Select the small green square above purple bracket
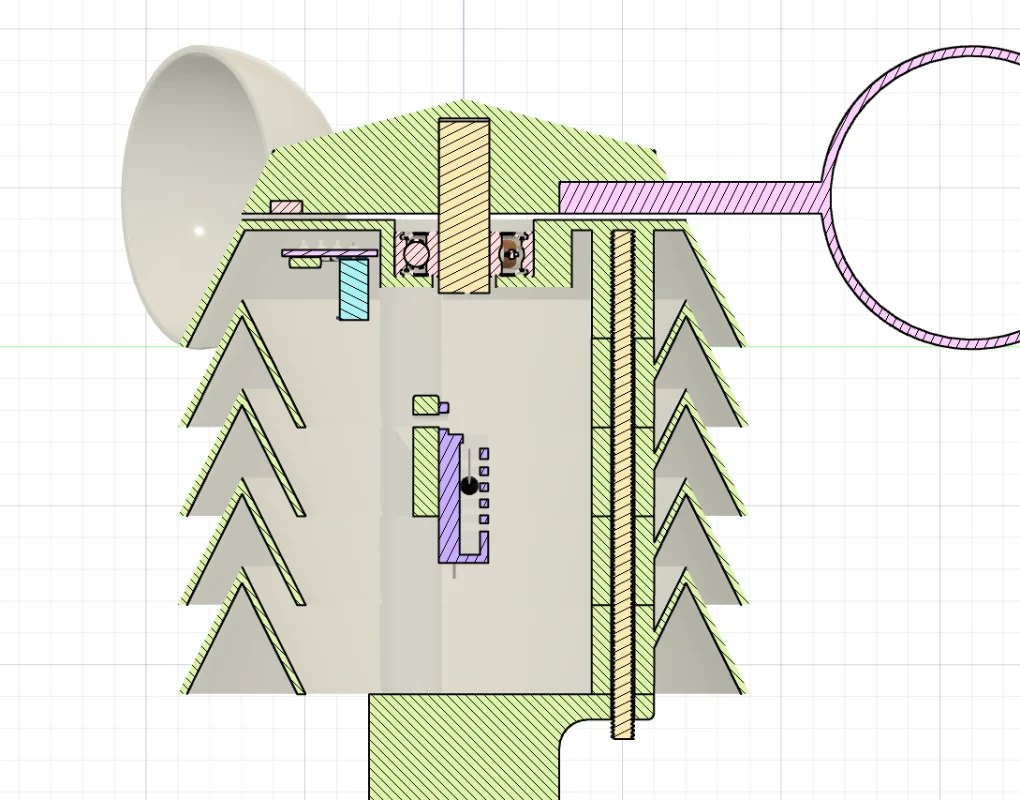 426,404
